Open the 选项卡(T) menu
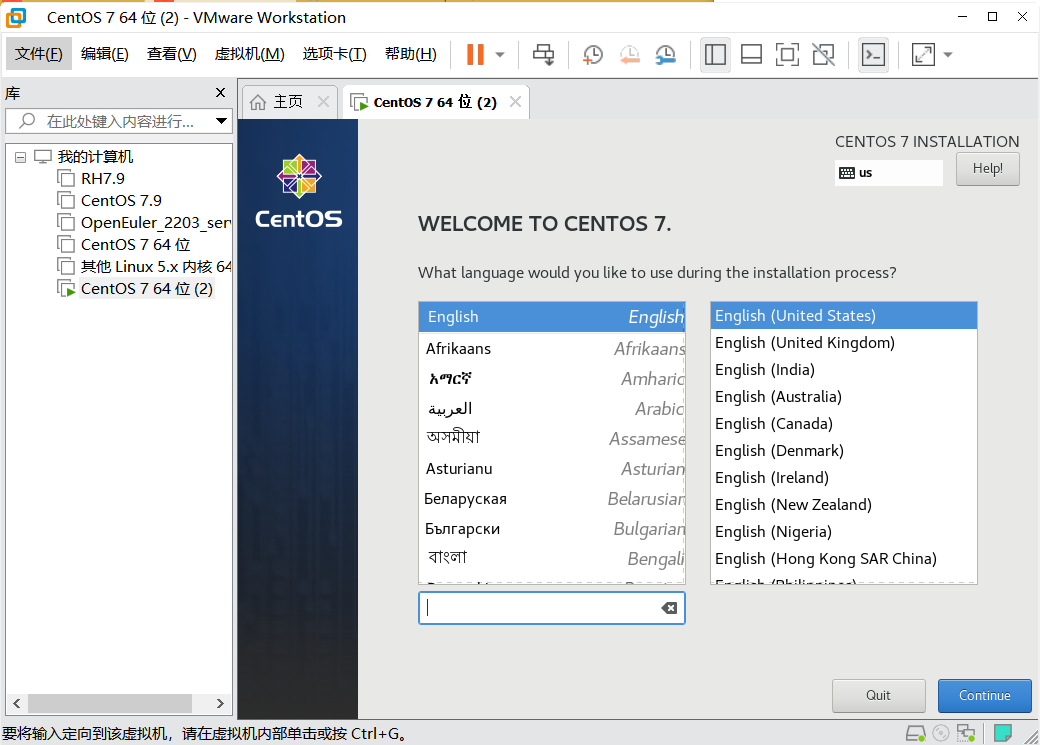Screen dimensions: 1040x745 pyautogui.click(x=334, y=54)
